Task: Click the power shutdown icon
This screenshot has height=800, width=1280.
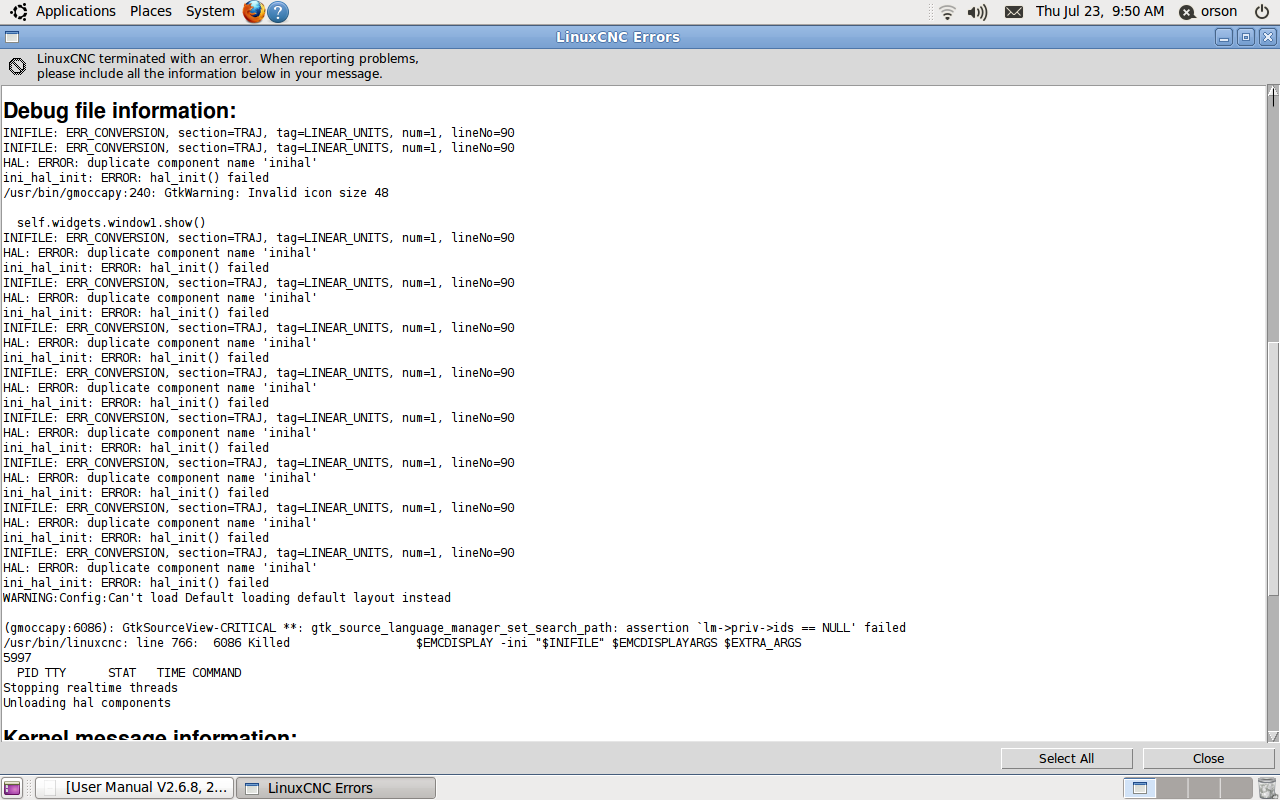Action: click(1262, 12)
